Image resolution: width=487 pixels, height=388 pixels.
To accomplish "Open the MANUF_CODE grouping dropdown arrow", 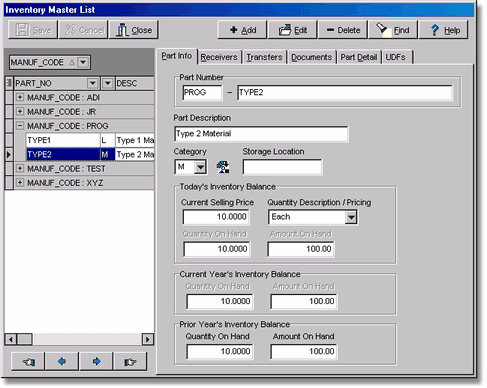I will click(83, 62).
